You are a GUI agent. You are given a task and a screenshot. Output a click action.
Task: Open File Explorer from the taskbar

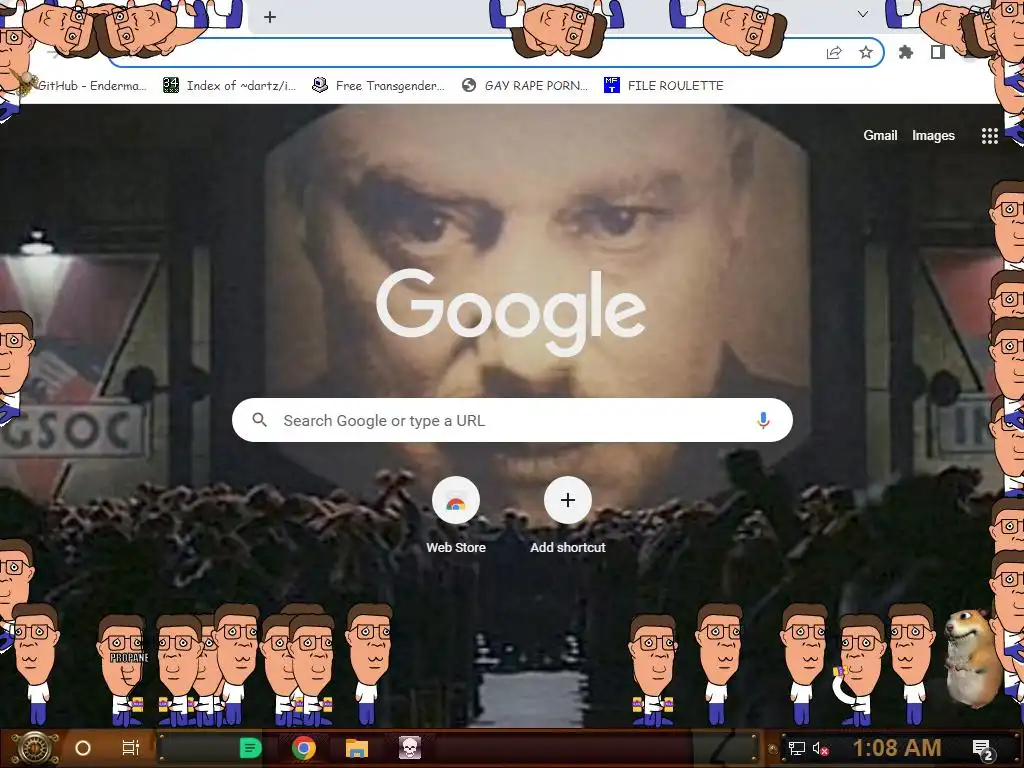tap(357, 748)
